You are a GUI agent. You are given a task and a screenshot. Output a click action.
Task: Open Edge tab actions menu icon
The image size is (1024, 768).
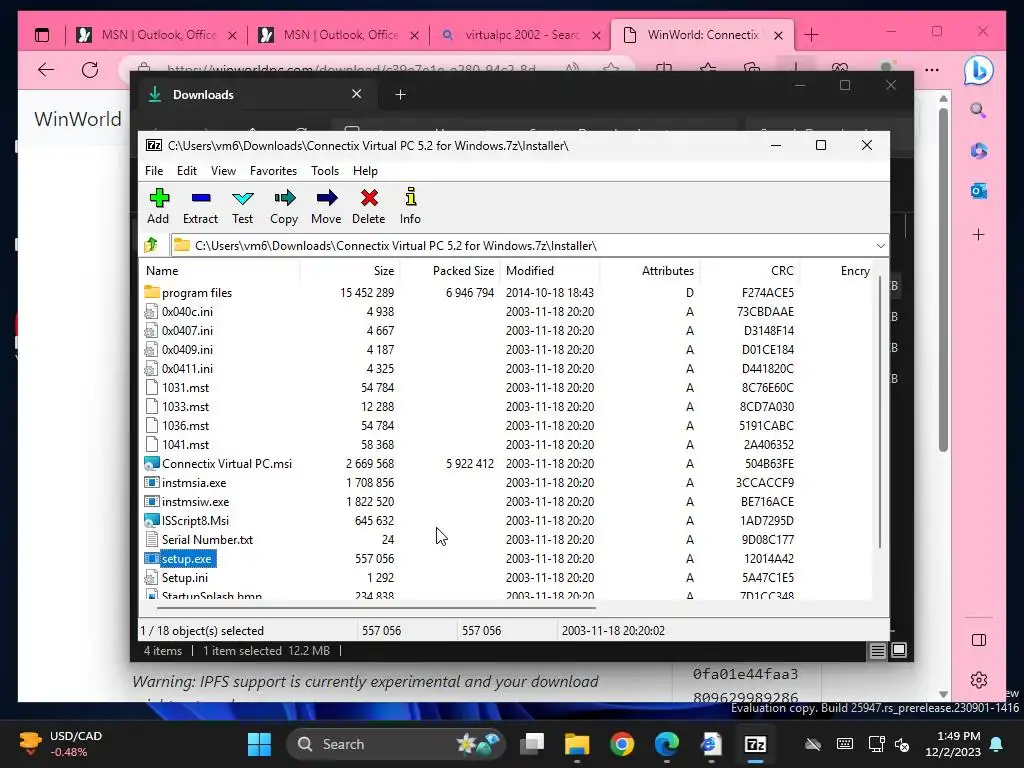click(42, 35)
